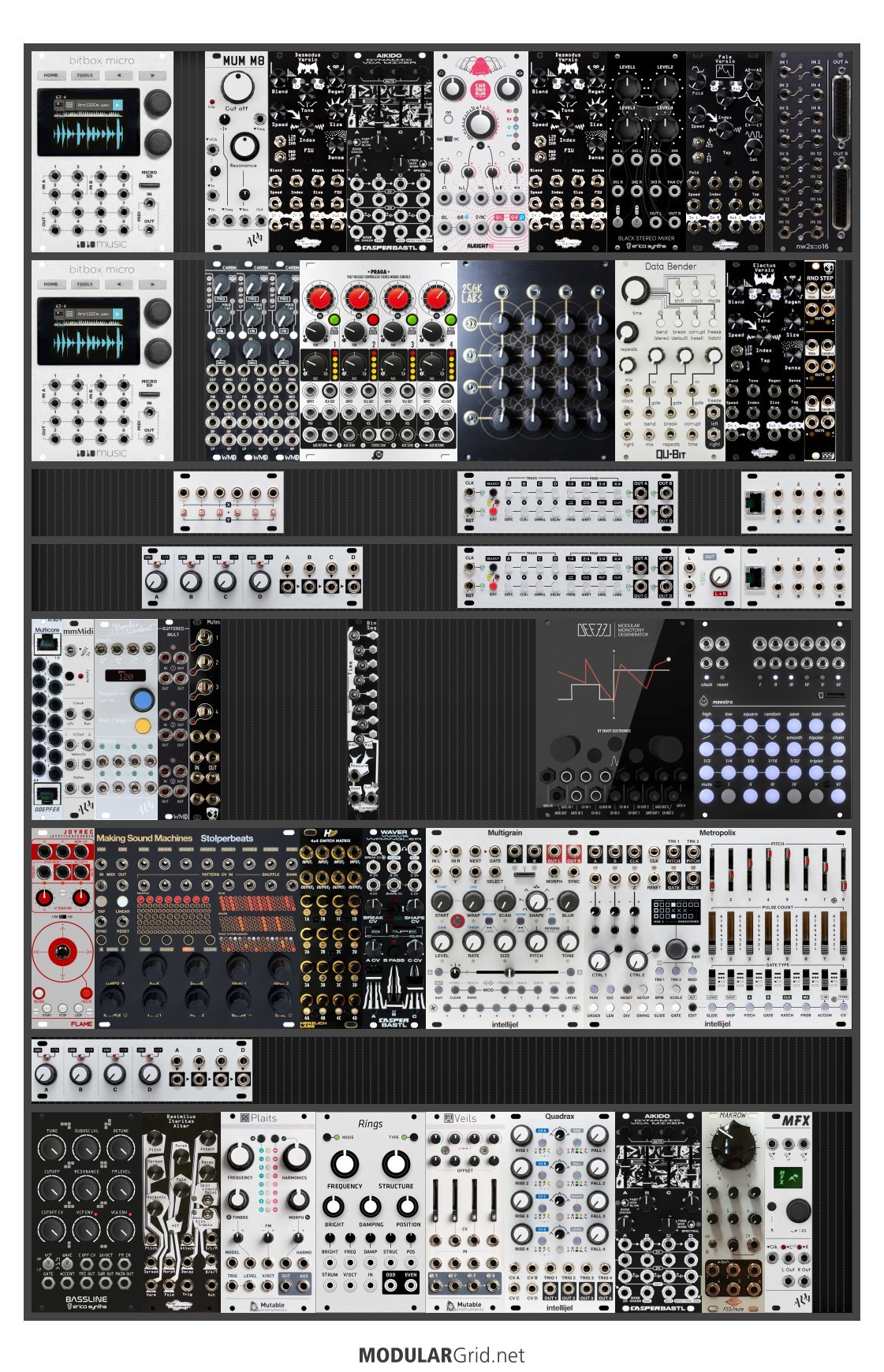Click the START knob on Multigrain
This screenshot has height=1372, width=884.
tap(442, 901)
